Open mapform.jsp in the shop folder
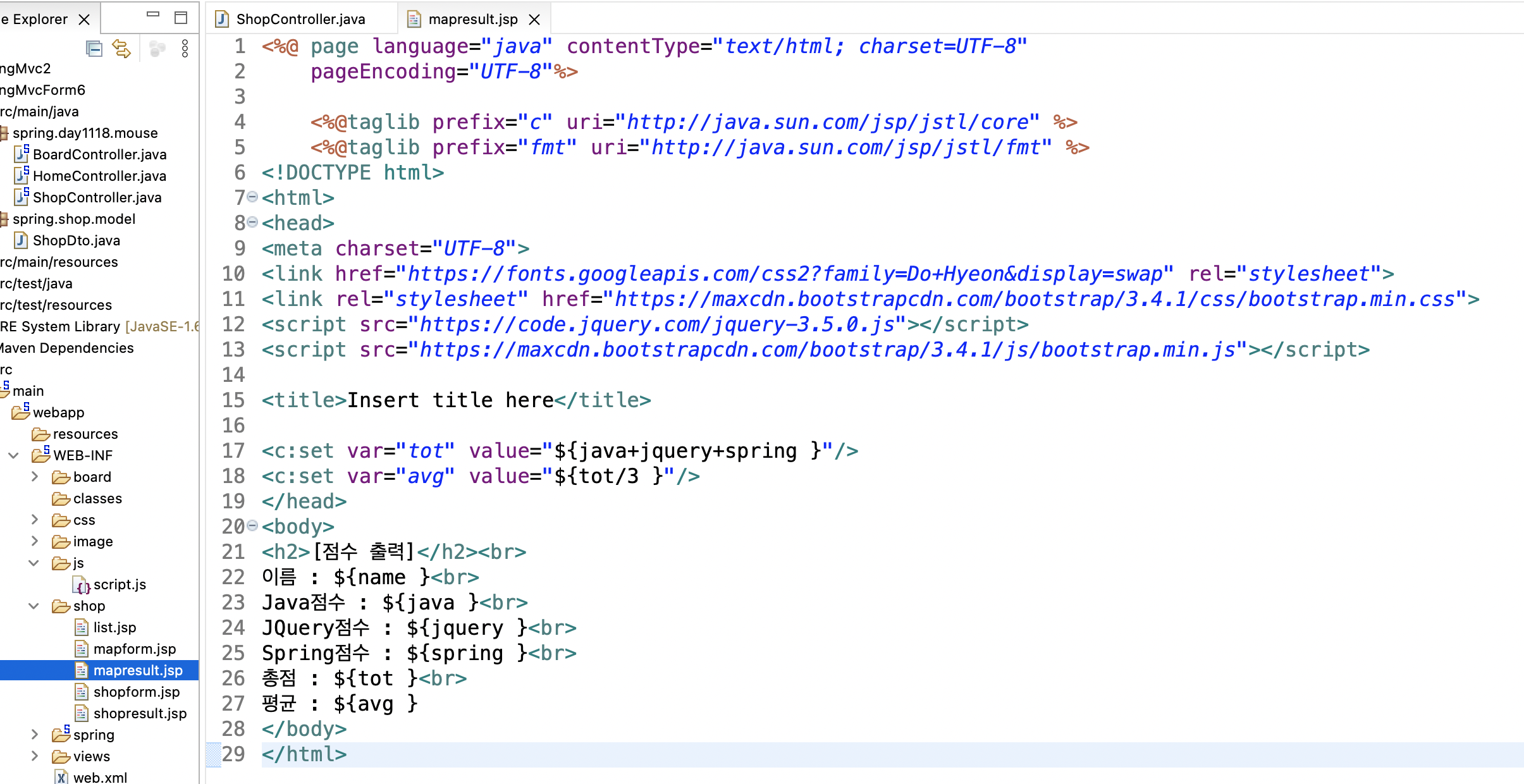This screenshot has width=1524, height=784. click(134, 649)
